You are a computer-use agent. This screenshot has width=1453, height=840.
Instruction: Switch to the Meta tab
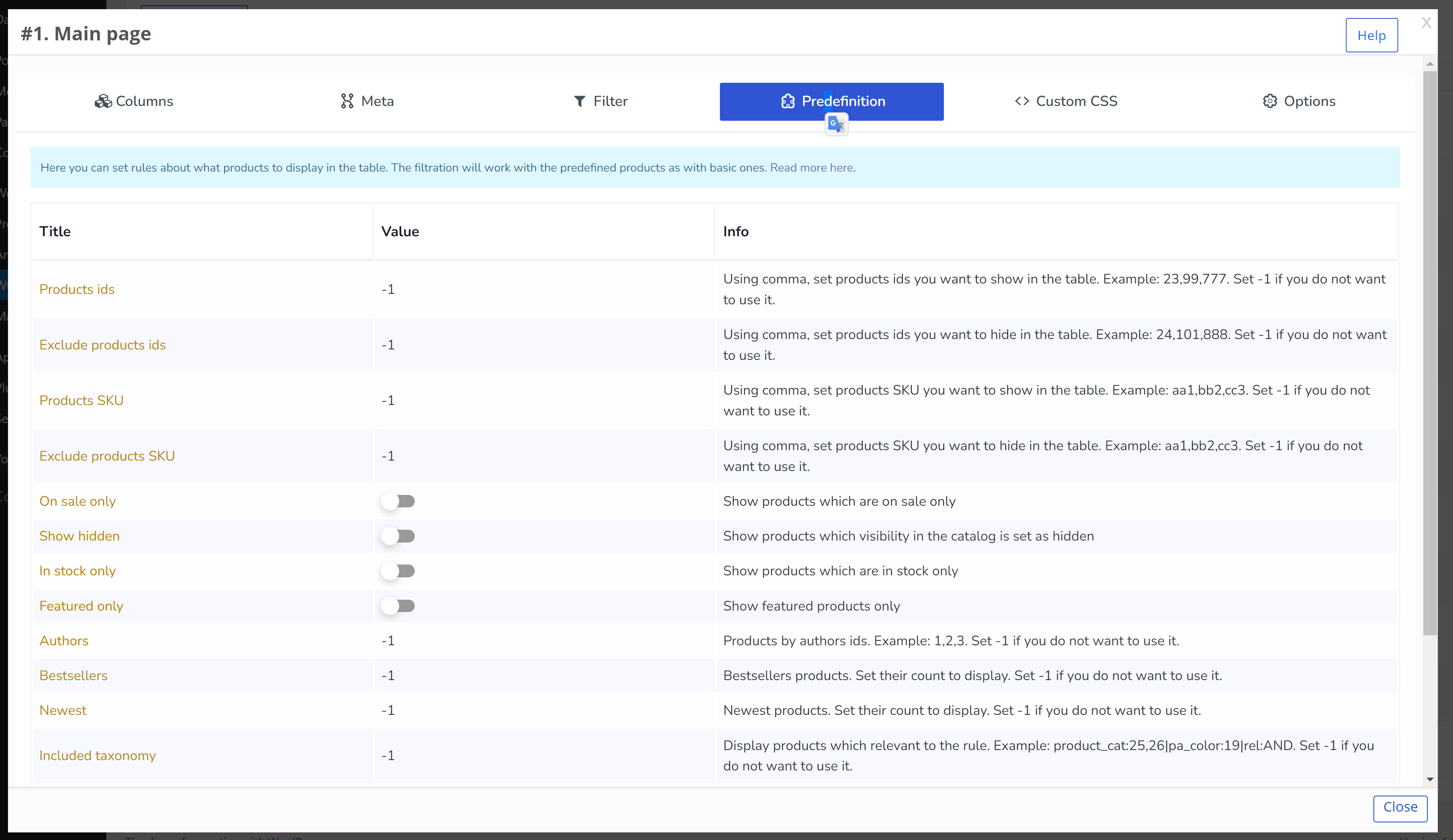367,102
